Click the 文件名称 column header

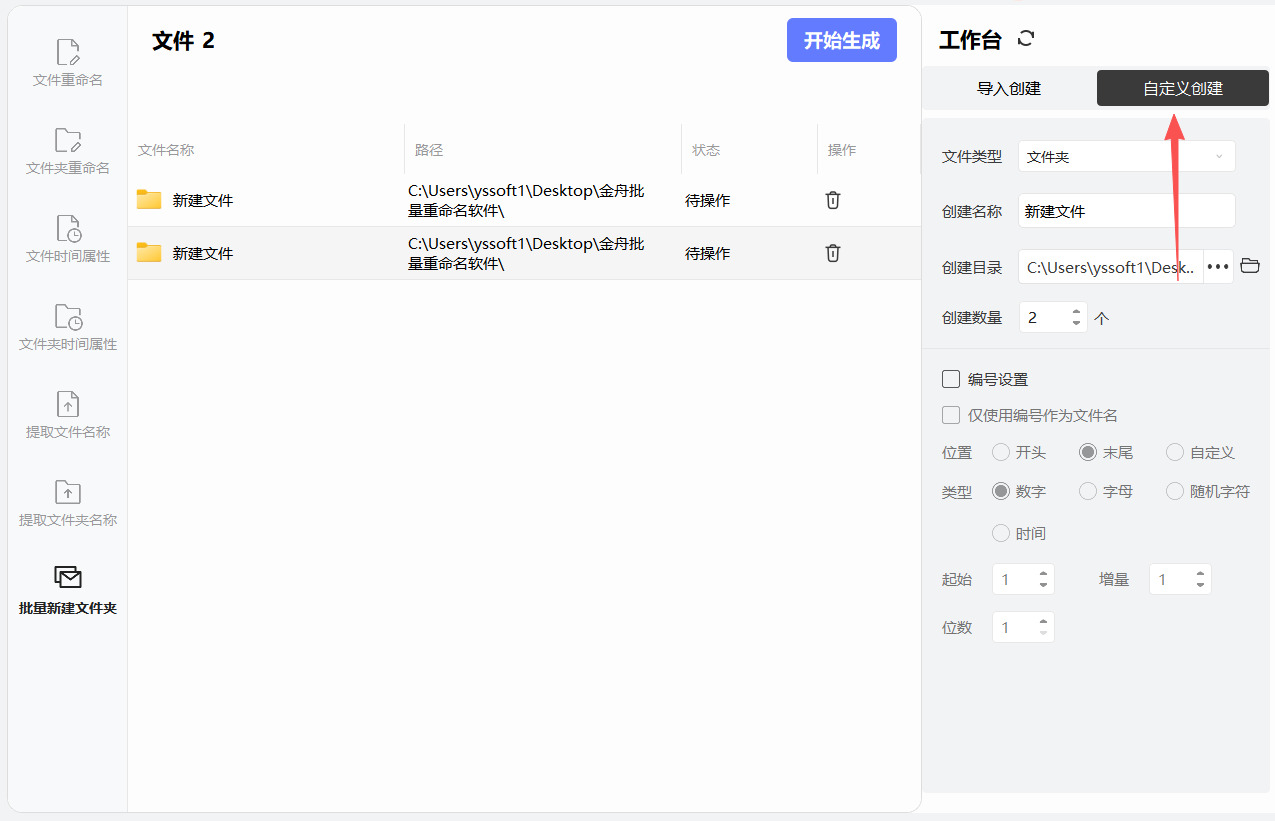click(166, 150)
